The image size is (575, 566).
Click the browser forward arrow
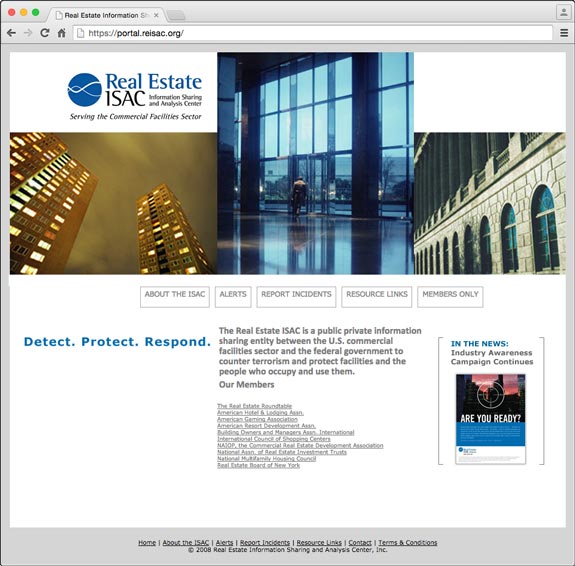coord(28,33)
